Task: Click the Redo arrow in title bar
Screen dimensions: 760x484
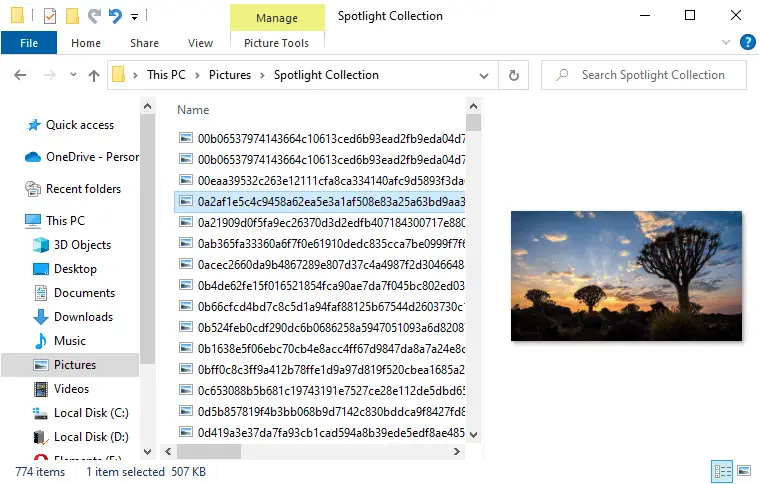Action: [94, 16]
